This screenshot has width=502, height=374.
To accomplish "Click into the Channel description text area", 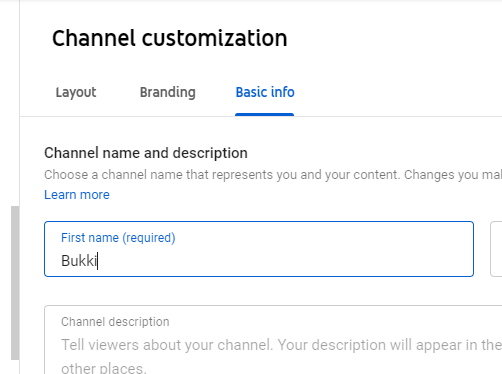I will pyautogui.click(x=273, y=339).
